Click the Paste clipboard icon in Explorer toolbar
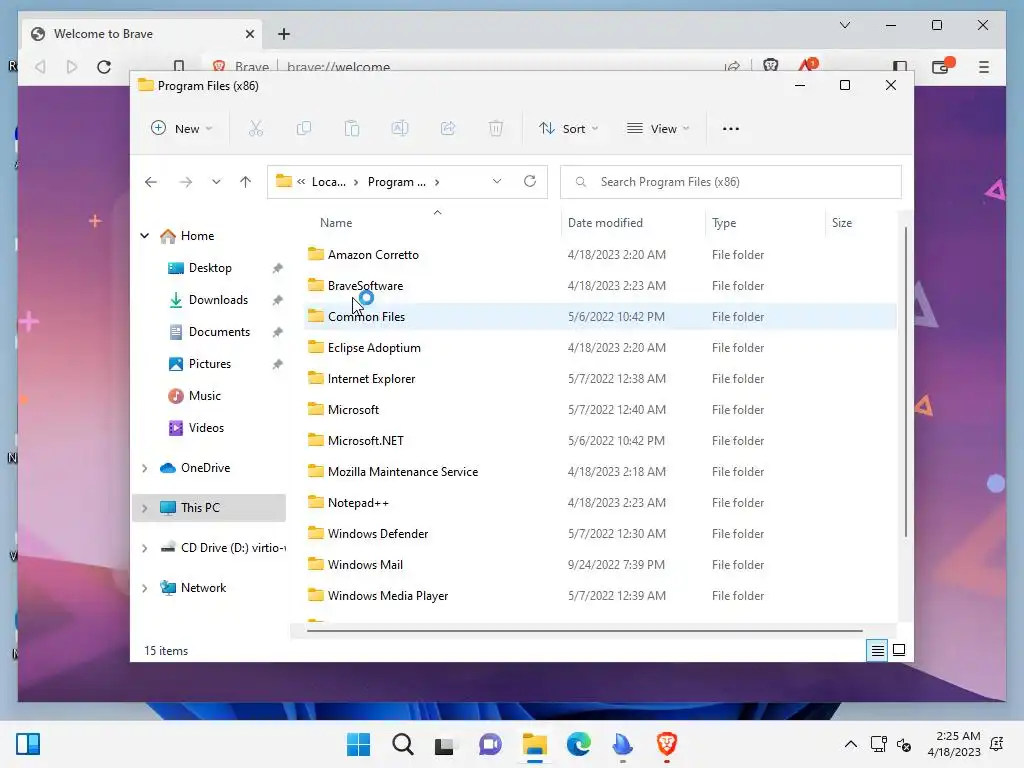This screenshot has height=768, width=1024. coord(352,129)
